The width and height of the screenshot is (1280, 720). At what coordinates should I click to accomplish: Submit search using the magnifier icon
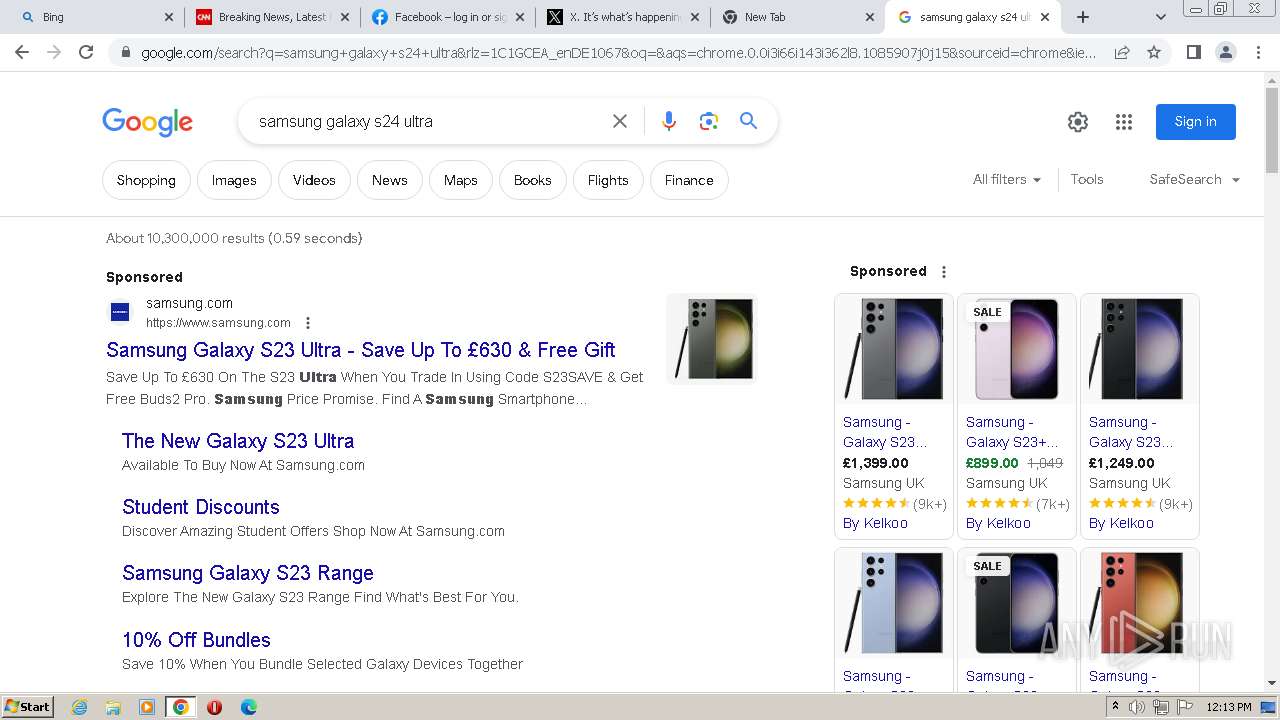point(748,121)
